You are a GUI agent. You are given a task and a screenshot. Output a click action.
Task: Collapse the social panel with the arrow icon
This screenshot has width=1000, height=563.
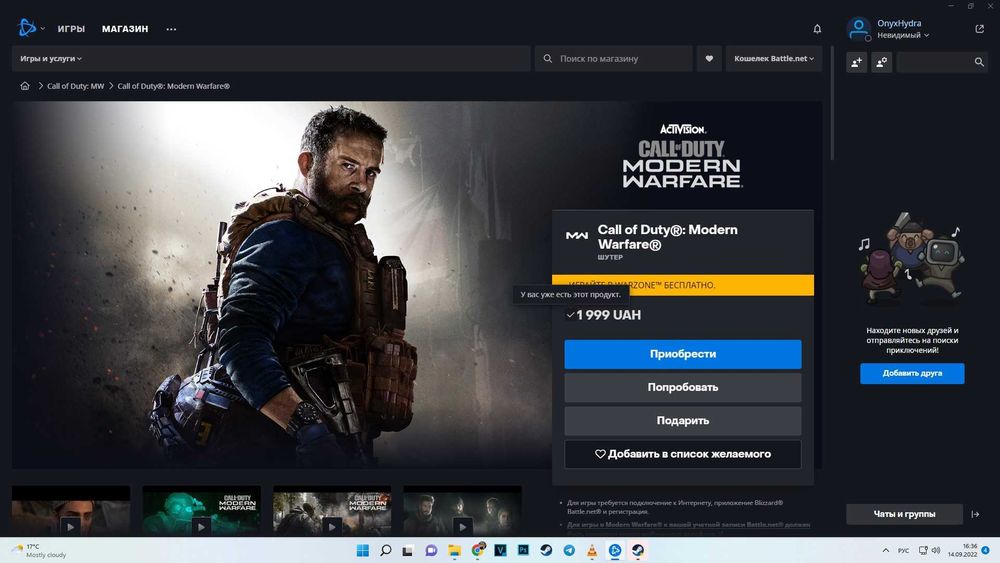pyautogui.click(x=975, y=514)
